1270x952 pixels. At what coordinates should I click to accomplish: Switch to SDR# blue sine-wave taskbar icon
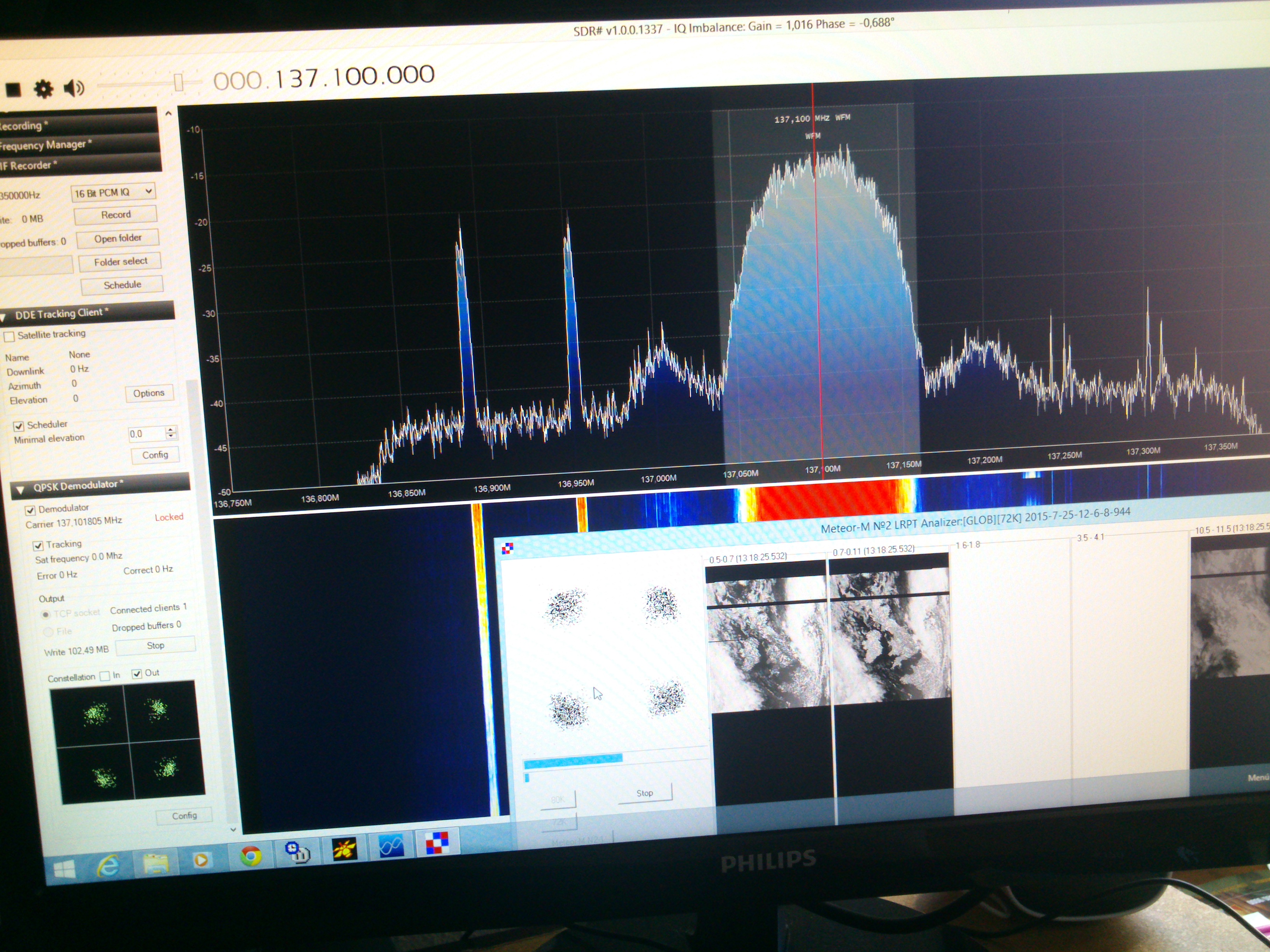[x=391, y=846]
